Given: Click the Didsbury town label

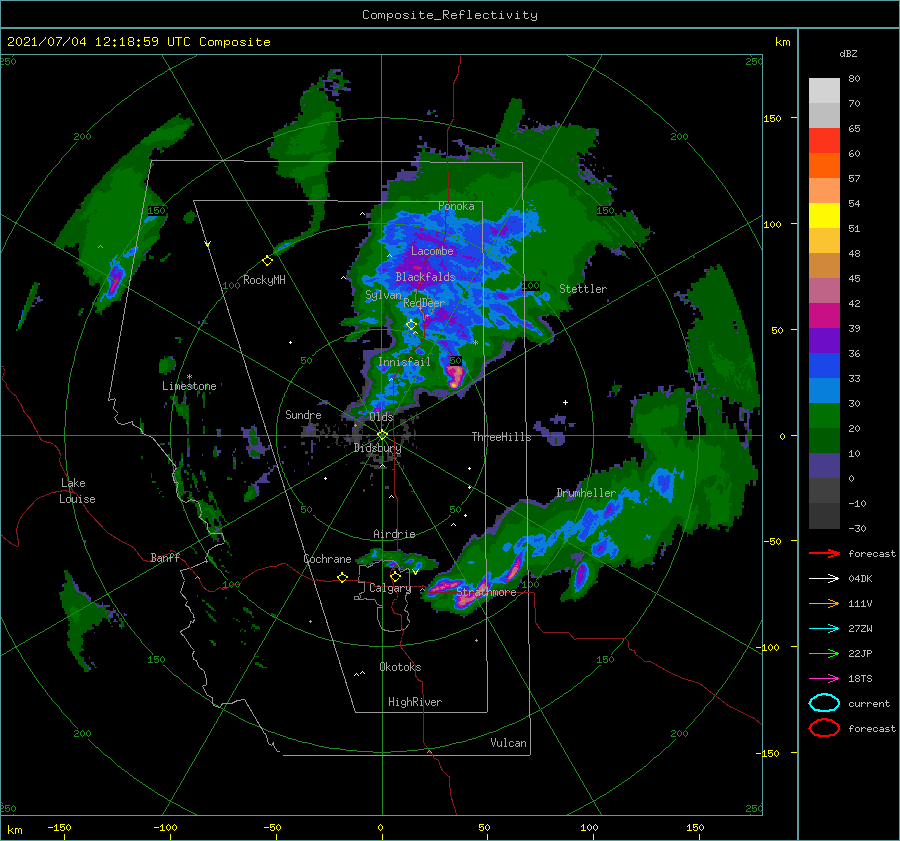Looking at the screenshot, I should [377, 448].
